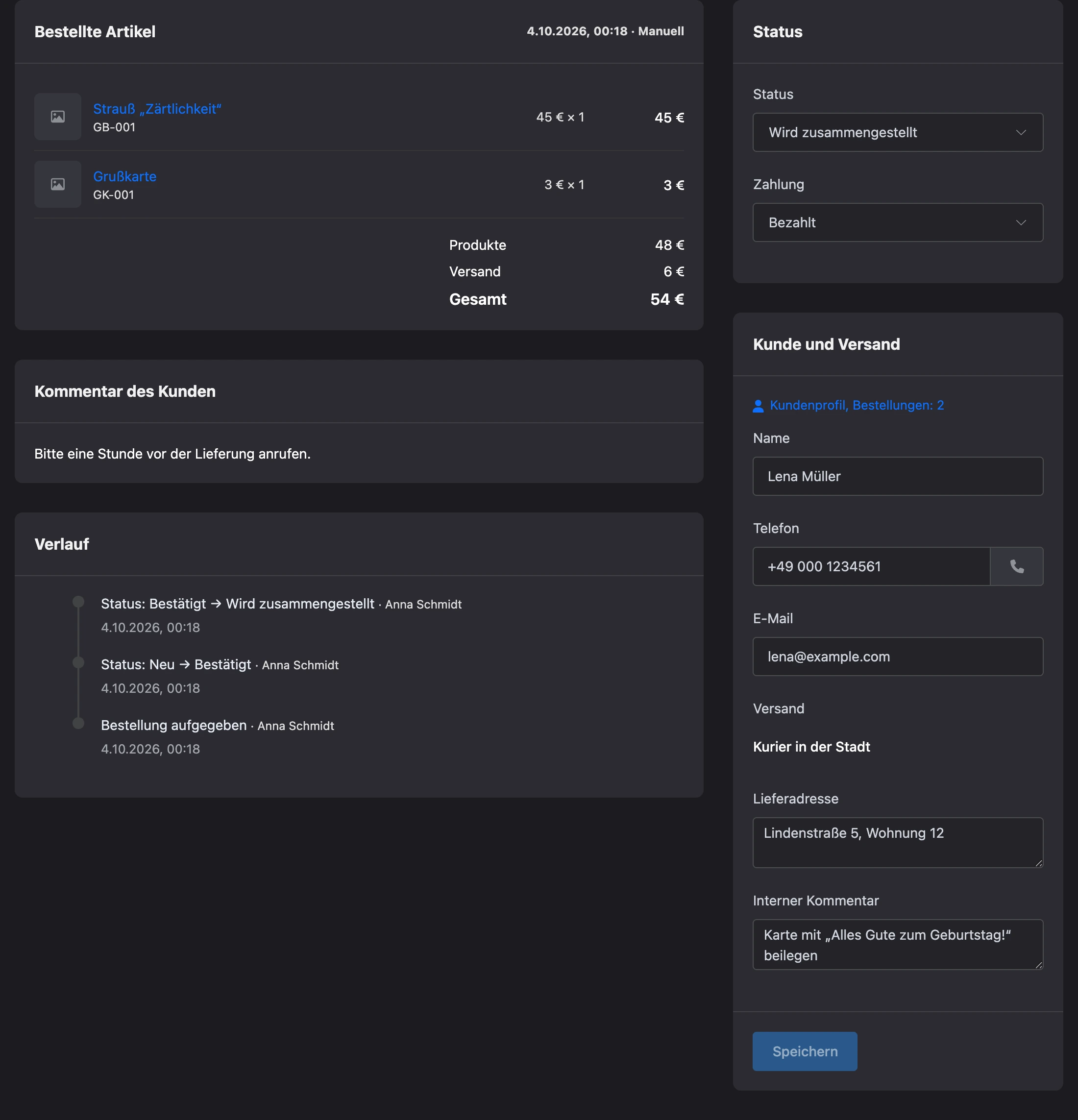This screenshot has width=1078, height=1120.
Task: Click the Interner Kommentar resize handle
Action: [x=1039, y=965]
